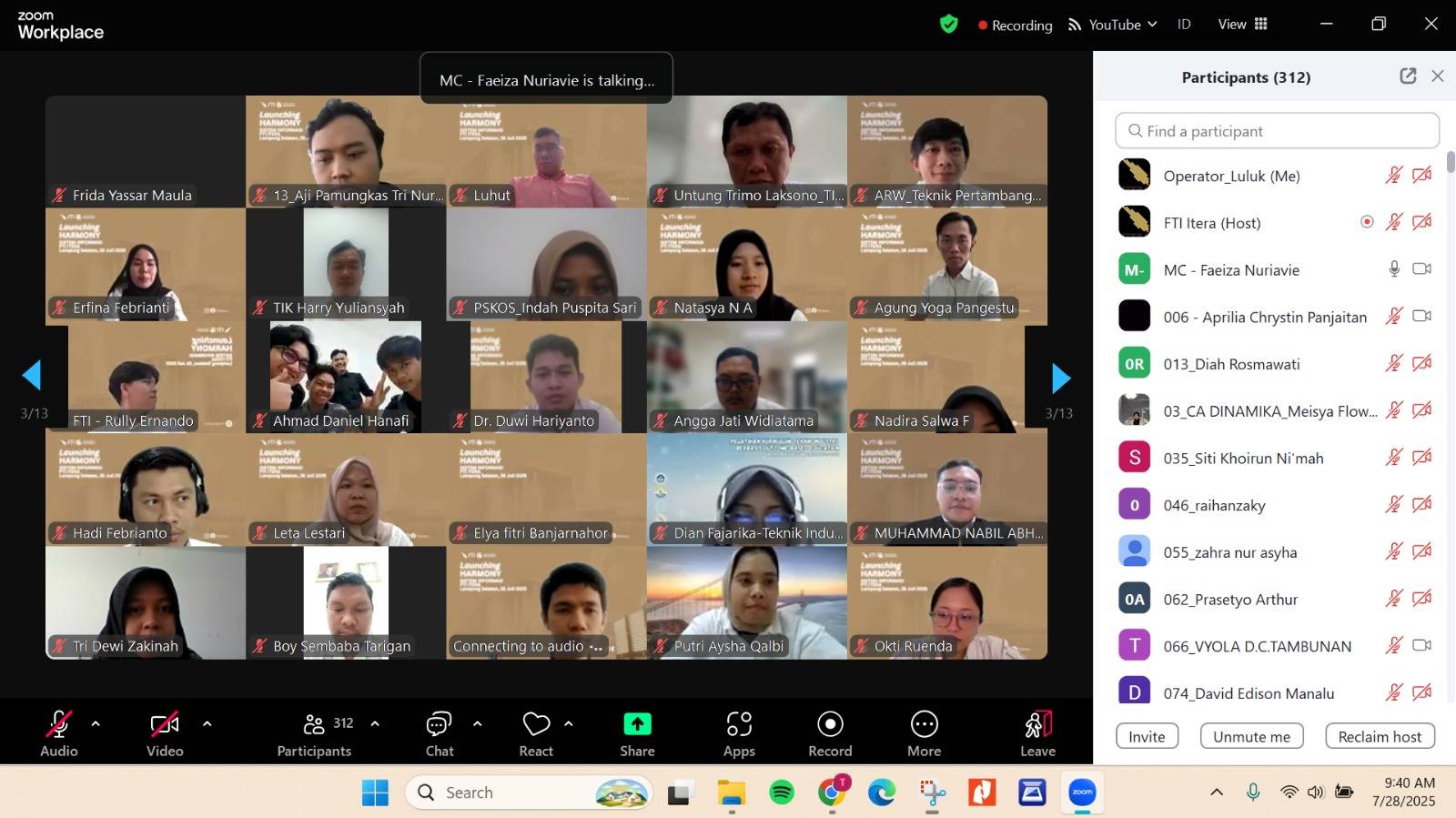Click the green encryption shield icon
The image size is (1456, 818).
click(949, 25)
